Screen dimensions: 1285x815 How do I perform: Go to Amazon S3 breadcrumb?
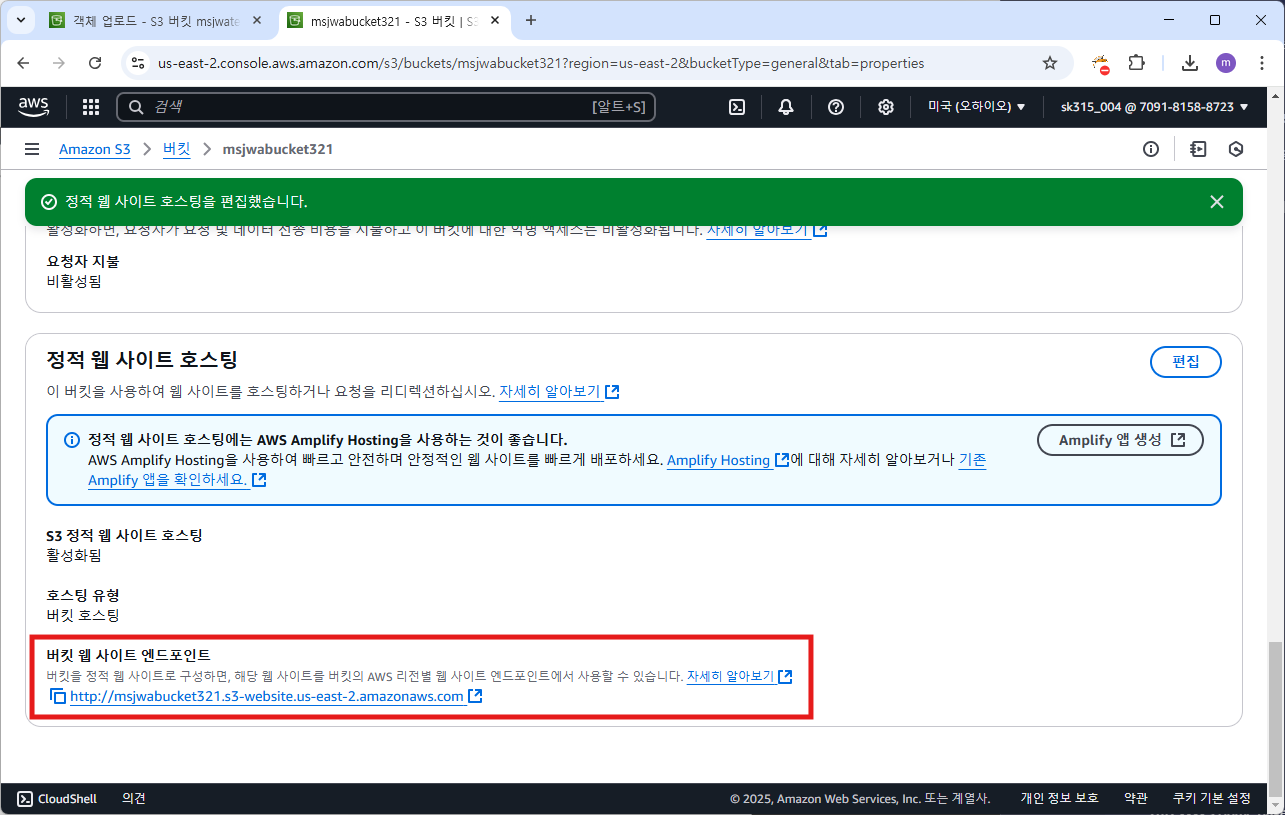(x=95, y=149)
